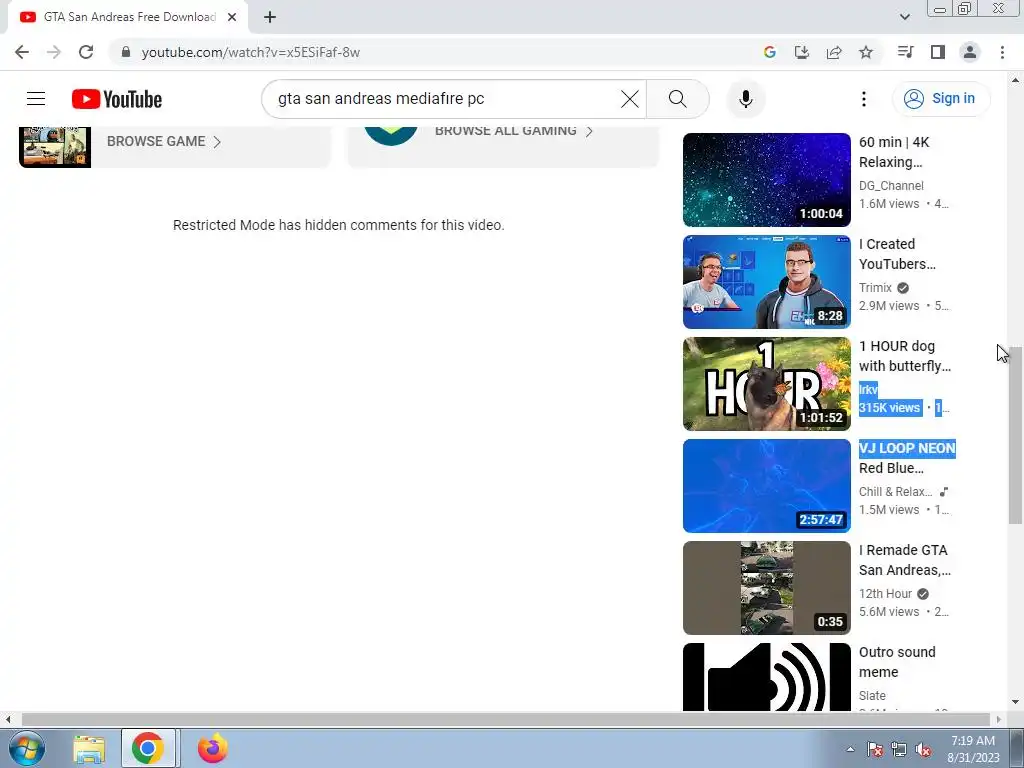The image size is (1024, 768).
Task: Click the title 'I Created YouTubers...'
Action: click(897, 254)
